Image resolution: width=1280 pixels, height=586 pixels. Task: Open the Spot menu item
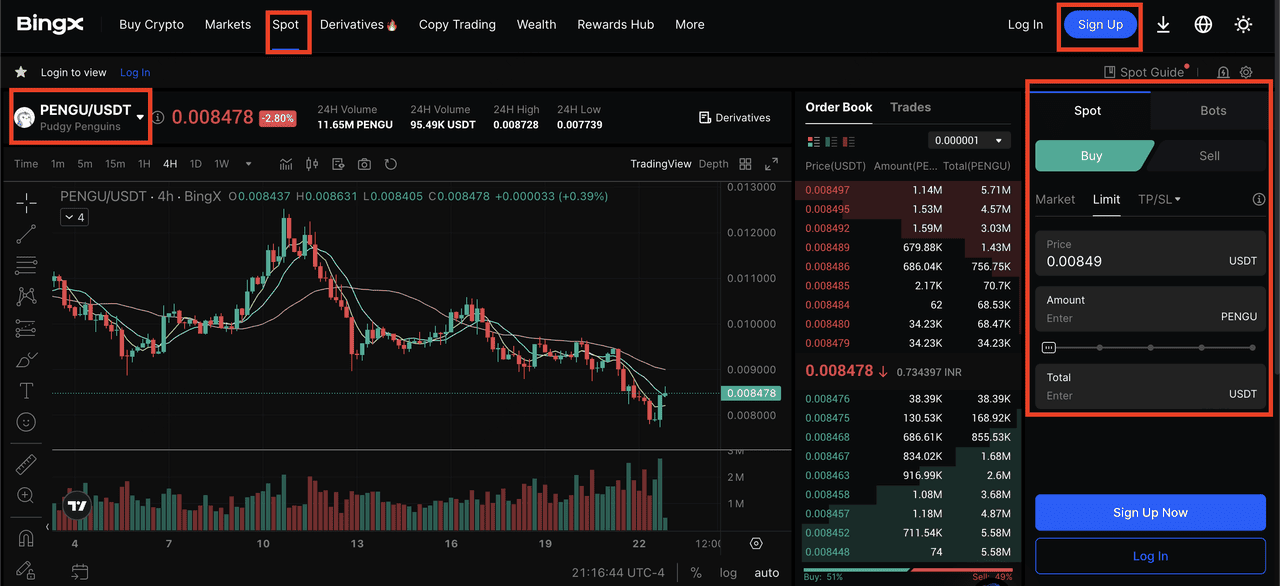point(286,25)
